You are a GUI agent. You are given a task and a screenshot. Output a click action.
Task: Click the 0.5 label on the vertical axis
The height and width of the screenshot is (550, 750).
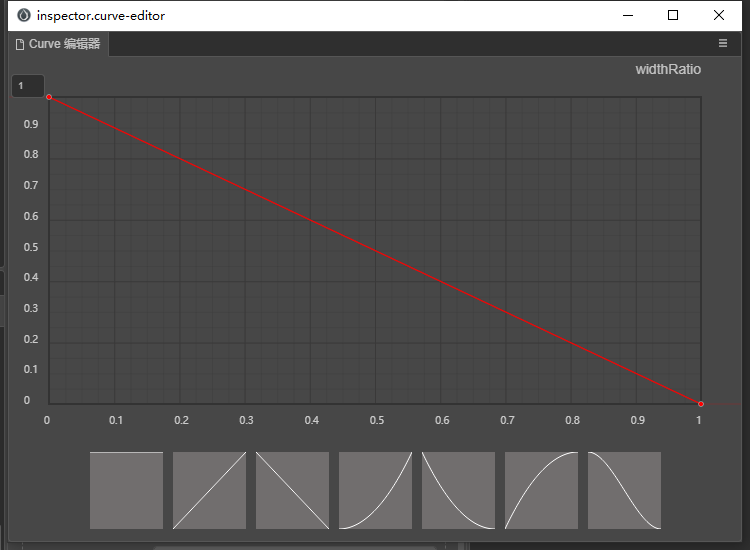31,247
